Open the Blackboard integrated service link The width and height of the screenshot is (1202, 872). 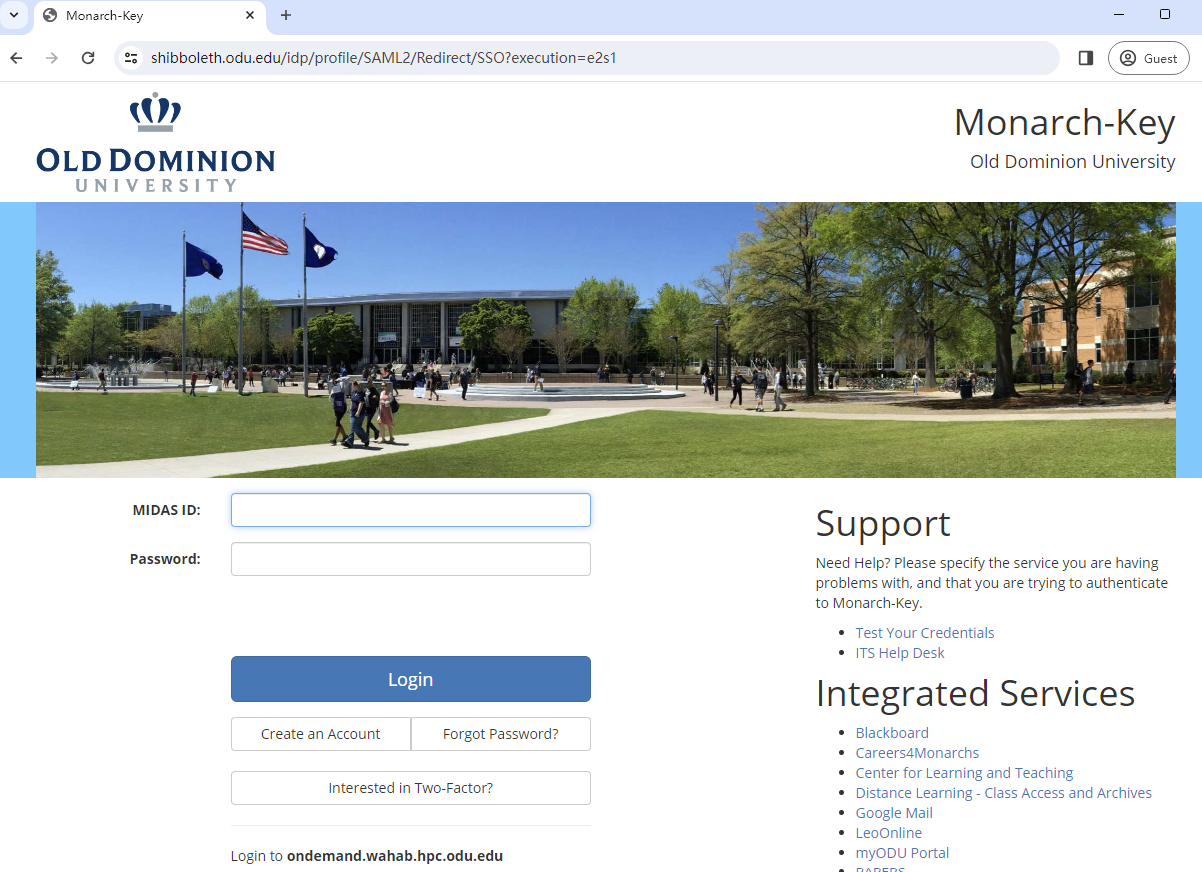coord(891,733)
